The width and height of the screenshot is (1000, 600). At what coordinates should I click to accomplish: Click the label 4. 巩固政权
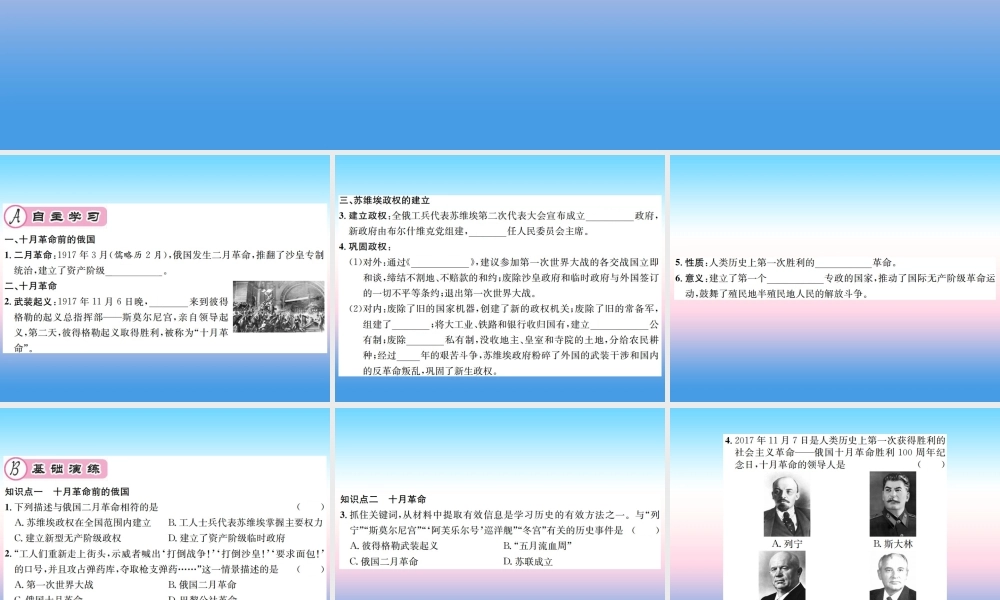click(x=365, y=247)
